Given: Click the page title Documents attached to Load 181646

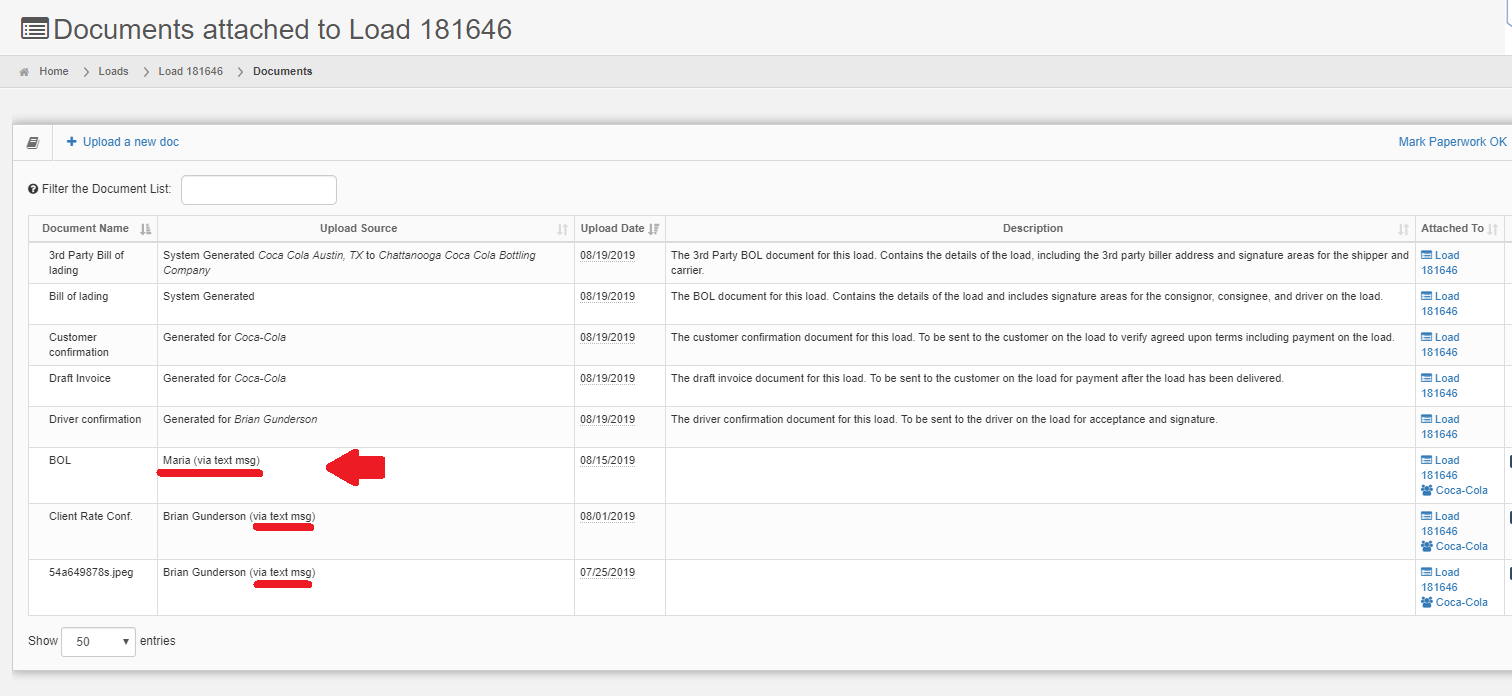Looking at the screenshot, I should [283, 29].
